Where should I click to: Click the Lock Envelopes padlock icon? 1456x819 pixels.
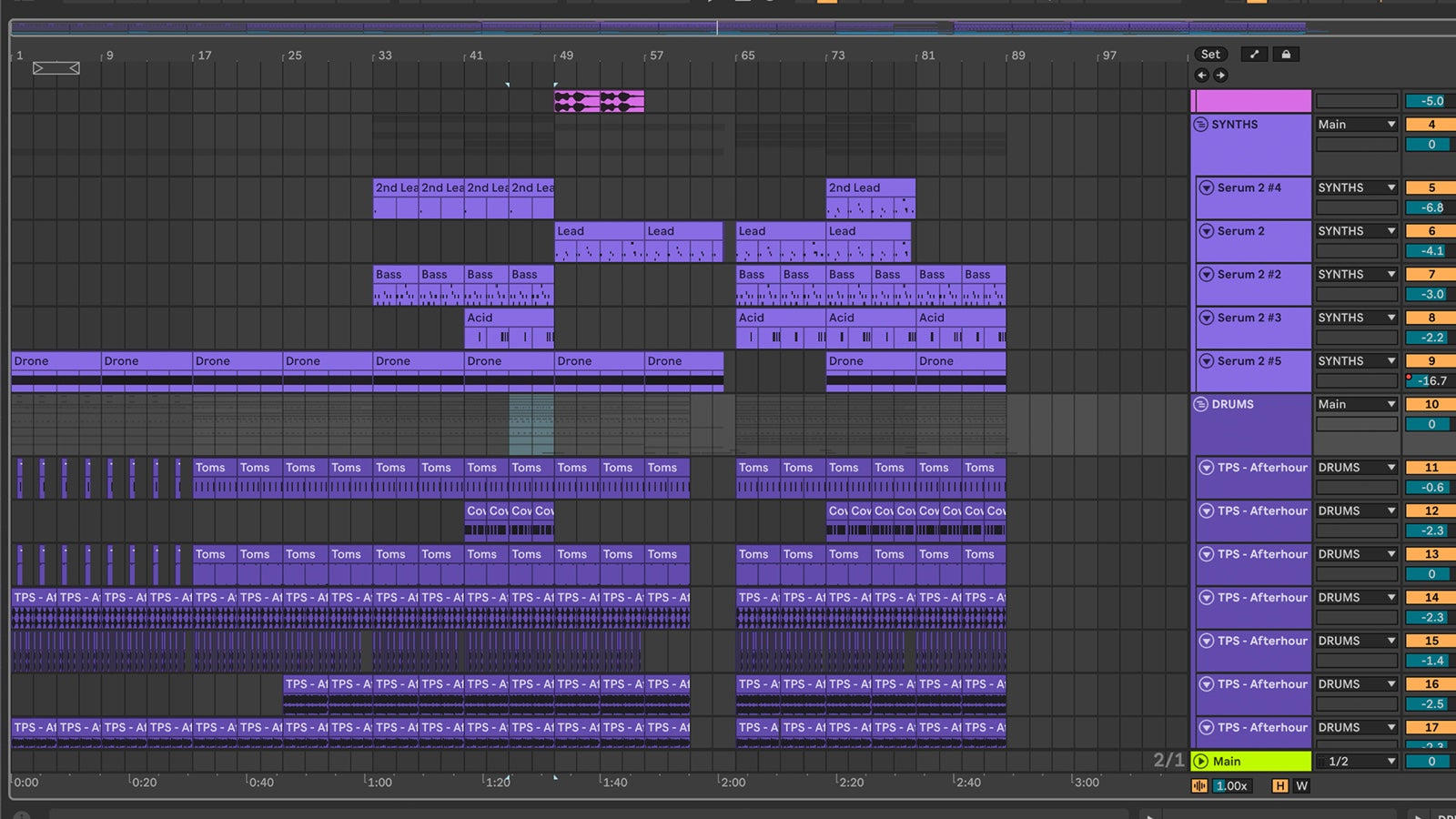click(x=1285, y=55)
